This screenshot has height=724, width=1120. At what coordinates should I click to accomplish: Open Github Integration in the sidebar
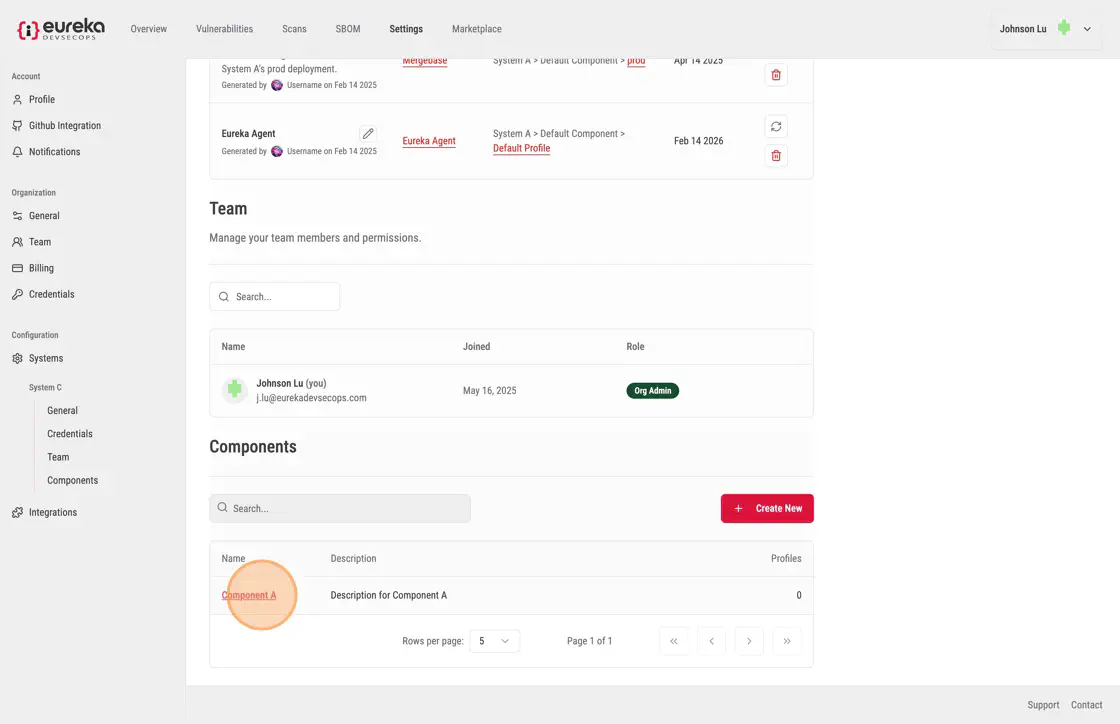tap(65, 126)
